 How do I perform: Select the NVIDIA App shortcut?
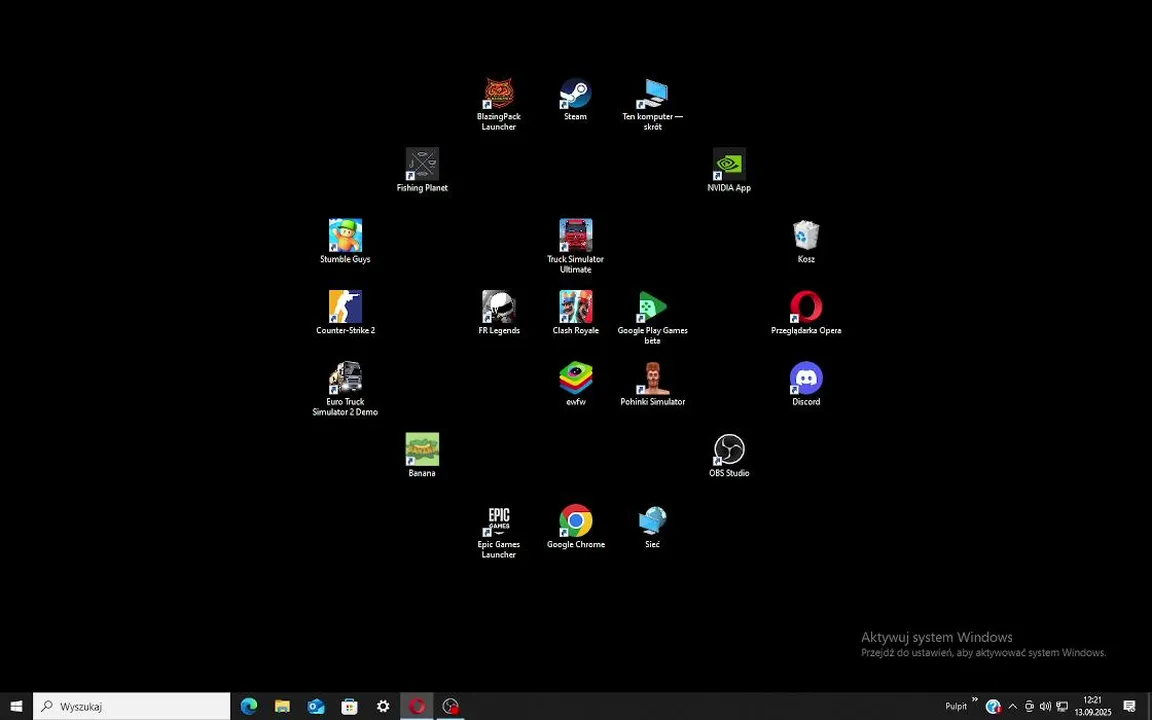[x=729, y=170]
